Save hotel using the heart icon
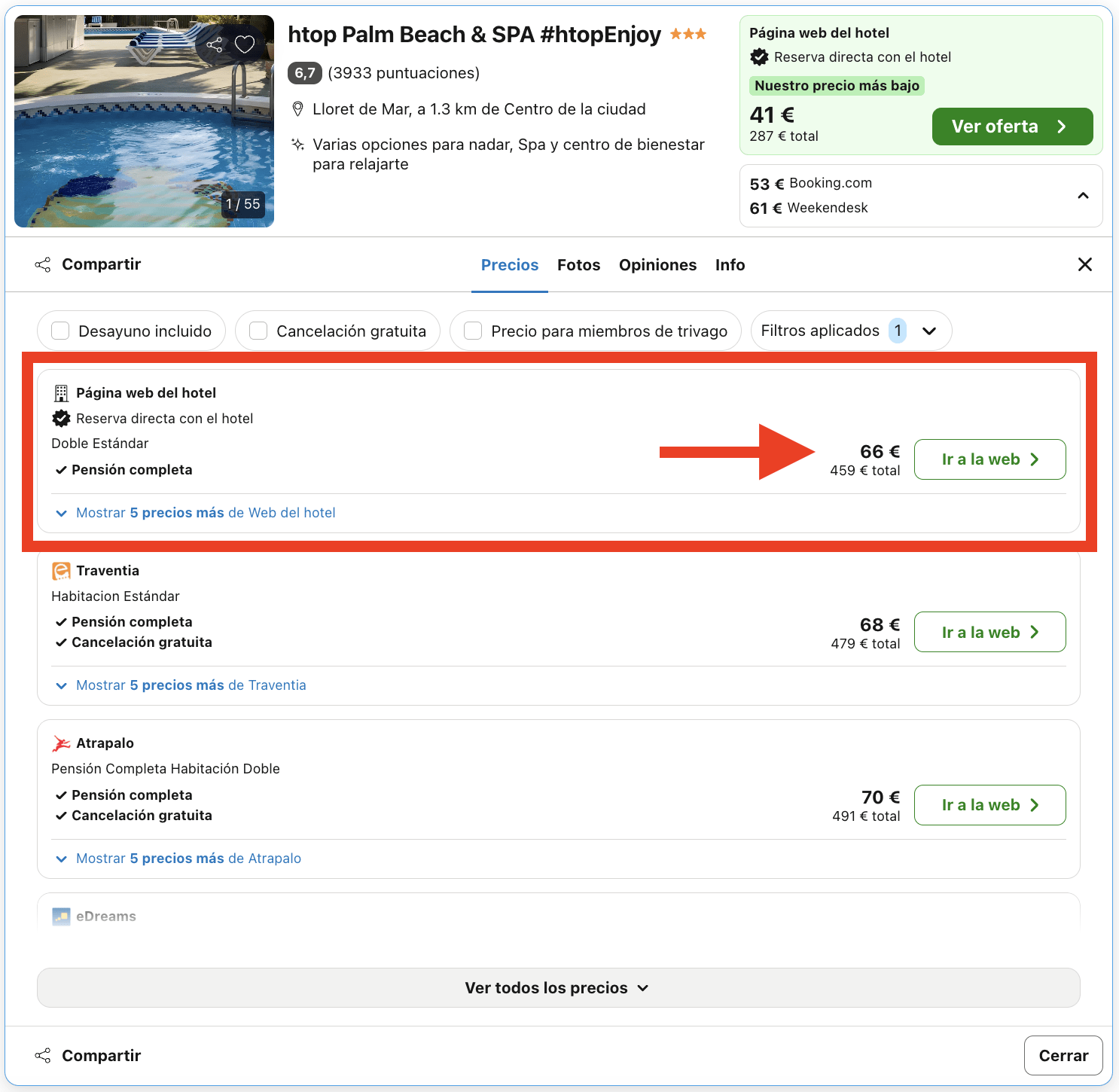This screenshot has height=1092, width=1119. point(243,44)
